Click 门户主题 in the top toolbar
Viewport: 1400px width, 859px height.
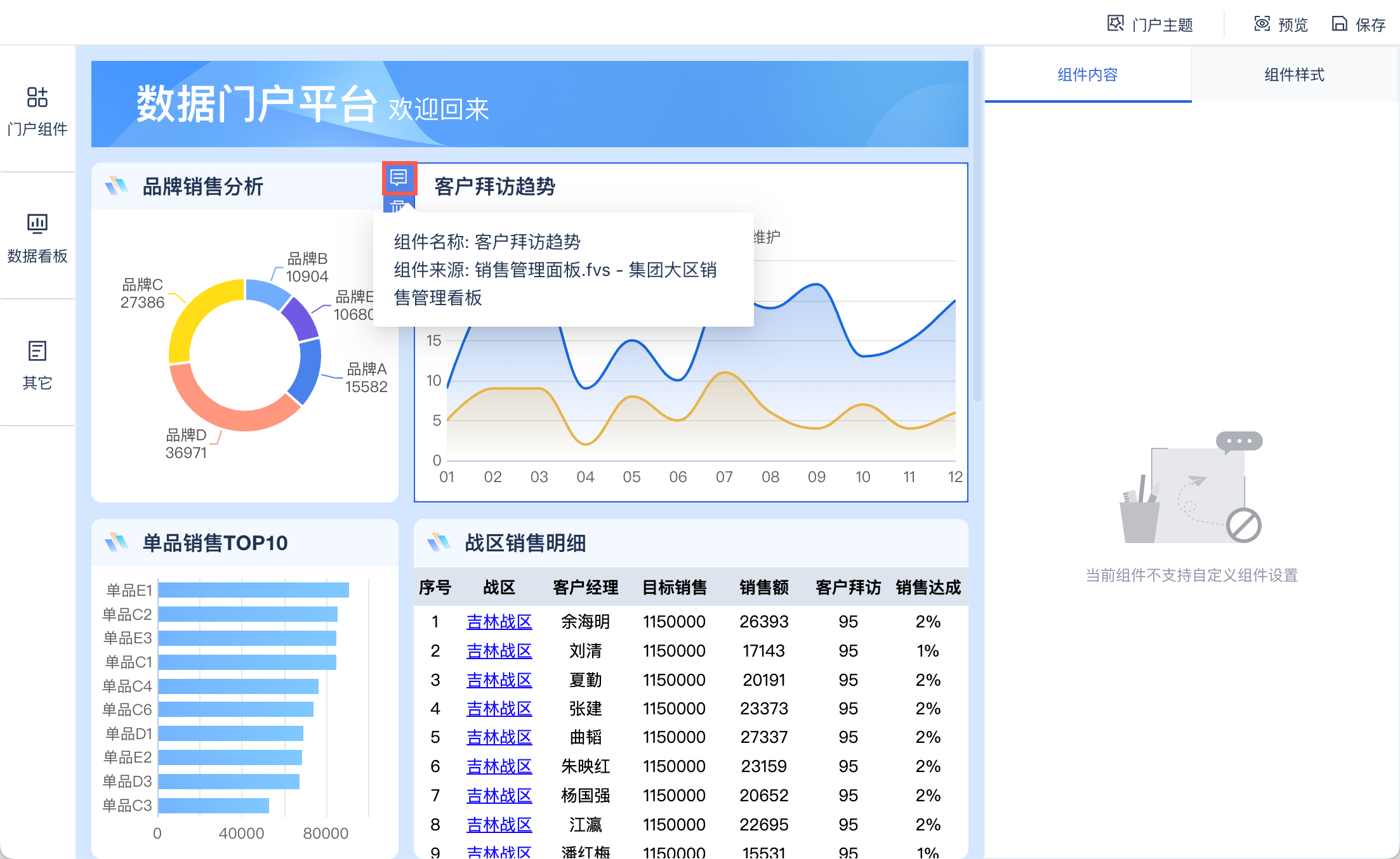click(x=1150, y=25)
